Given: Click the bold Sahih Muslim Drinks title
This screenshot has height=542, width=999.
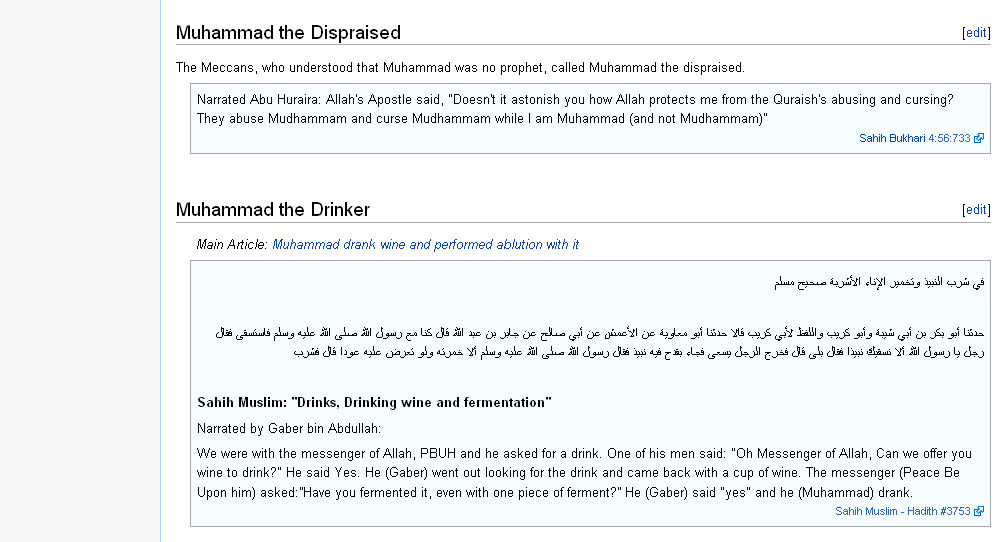Looking at the screenshot, I should (x=374, y=403).
